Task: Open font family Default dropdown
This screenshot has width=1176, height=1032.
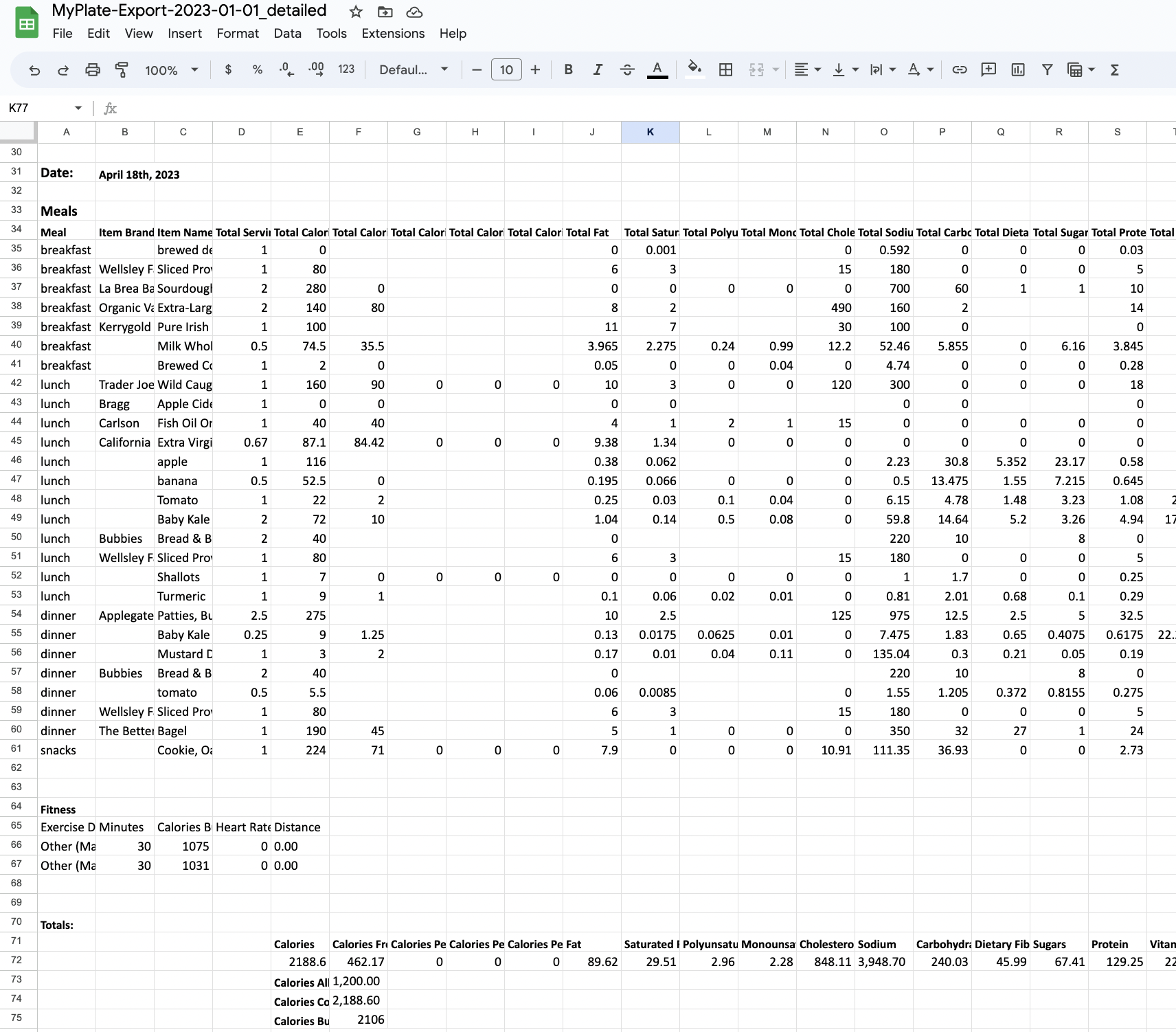Action: [x=414, y=69]
